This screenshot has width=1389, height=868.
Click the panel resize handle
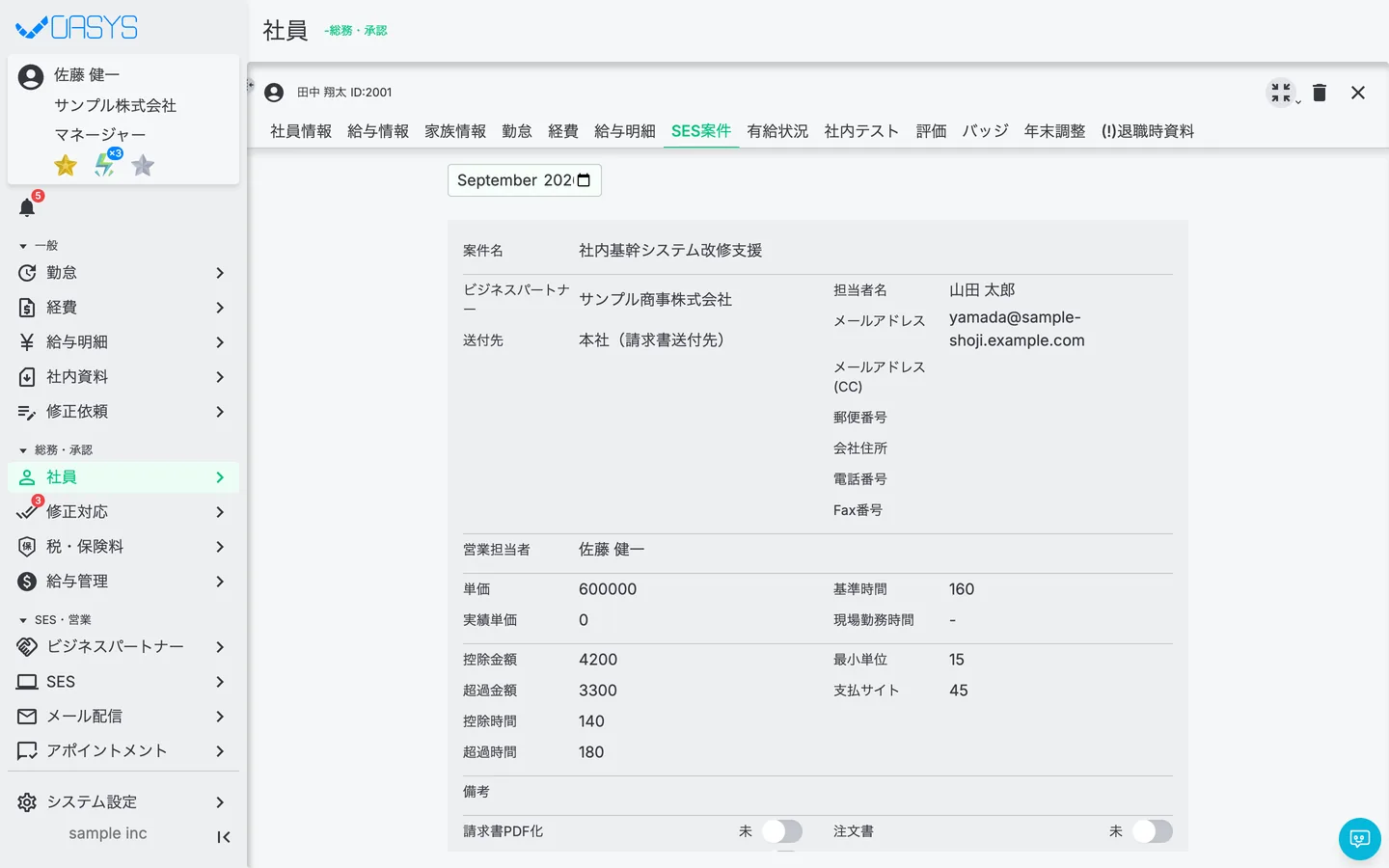click(251, 85)
